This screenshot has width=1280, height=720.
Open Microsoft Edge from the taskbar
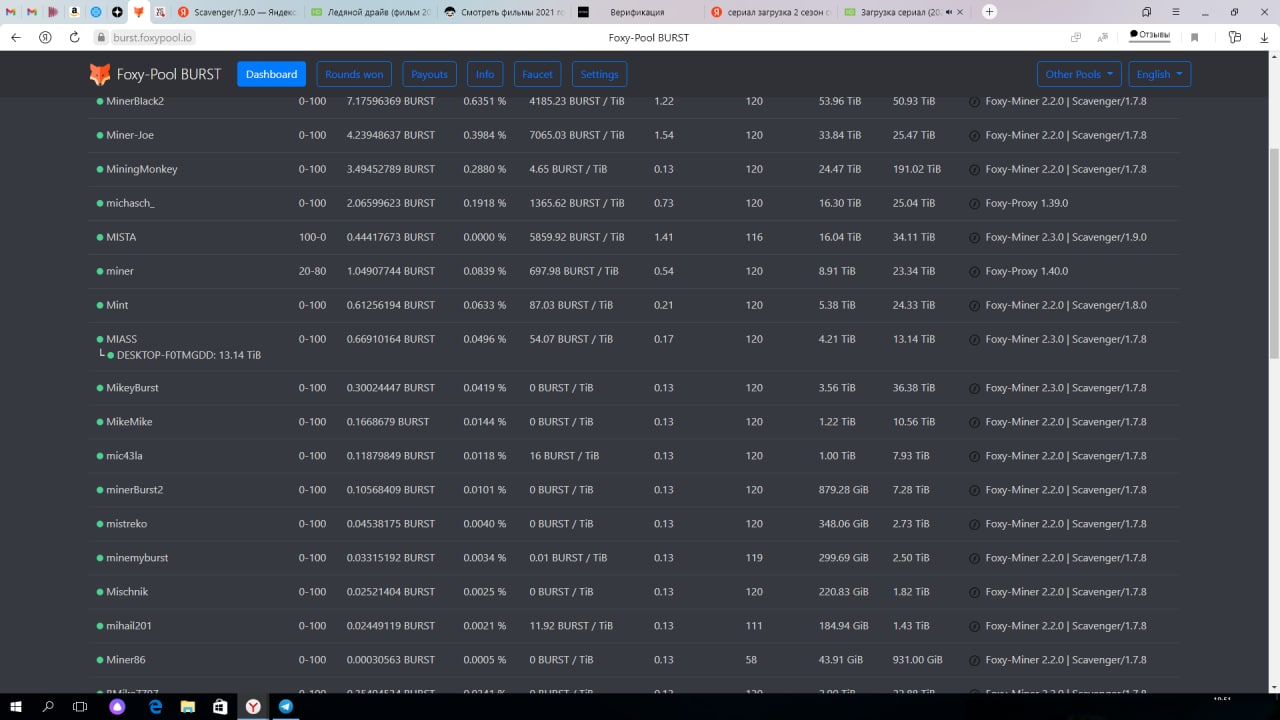point(155,706)
